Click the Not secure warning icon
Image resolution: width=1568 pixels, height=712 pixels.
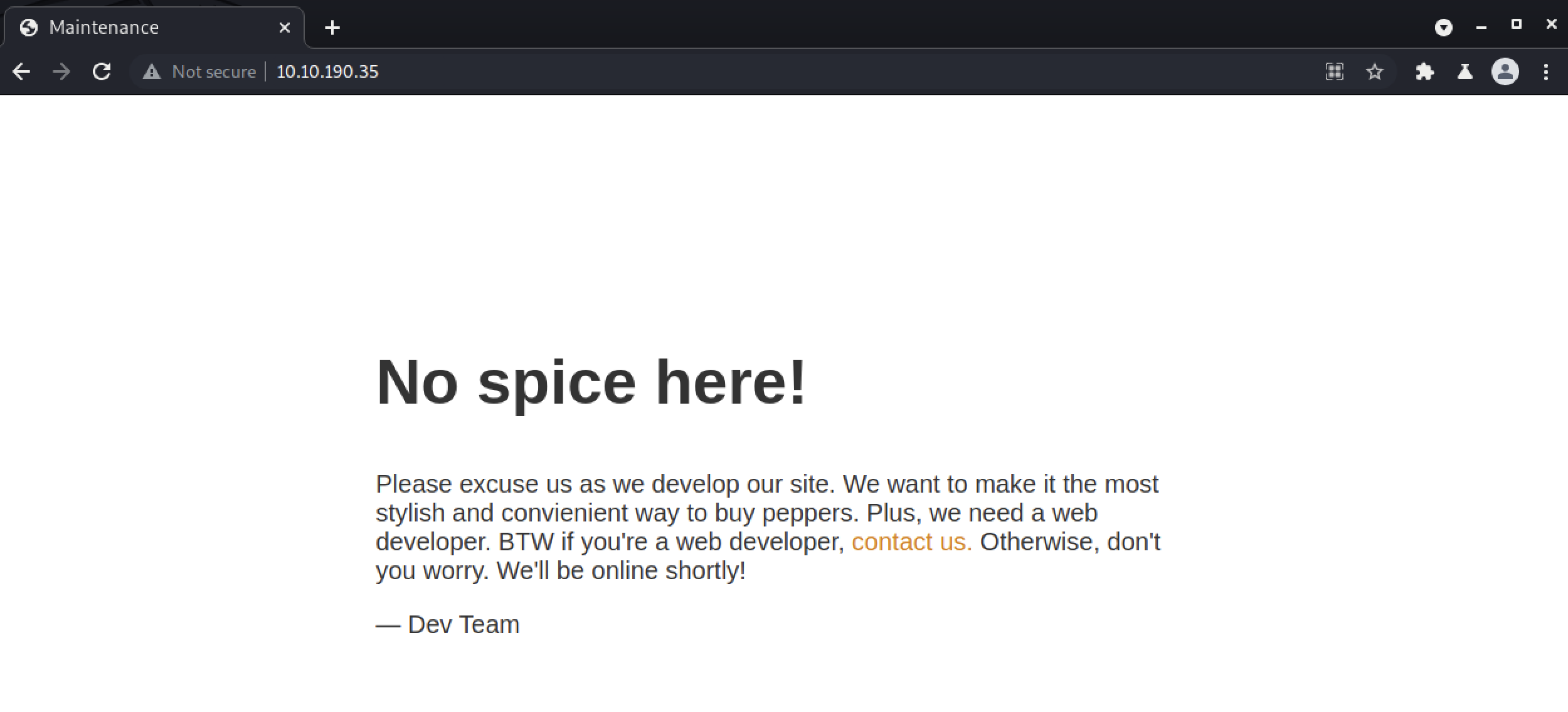tap(151, 72)
